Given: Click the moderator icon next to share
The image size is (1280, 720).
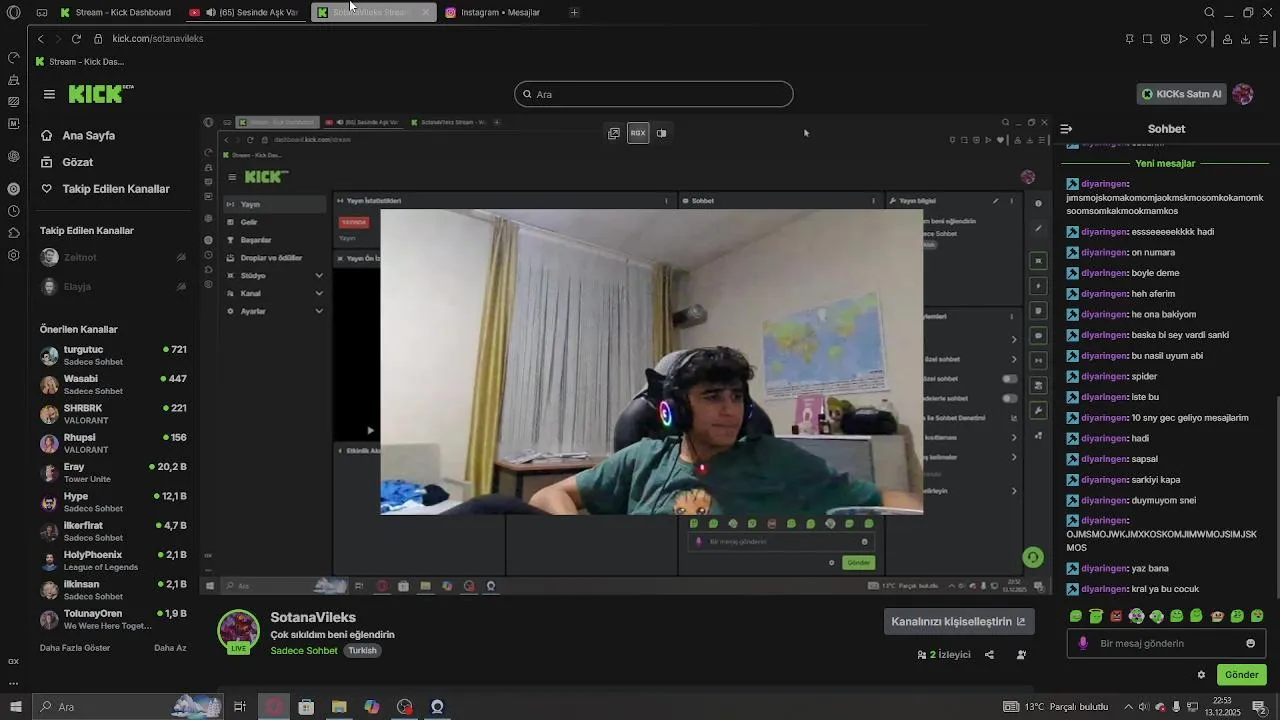Looking at the screenshot, I should (1021, 655).
